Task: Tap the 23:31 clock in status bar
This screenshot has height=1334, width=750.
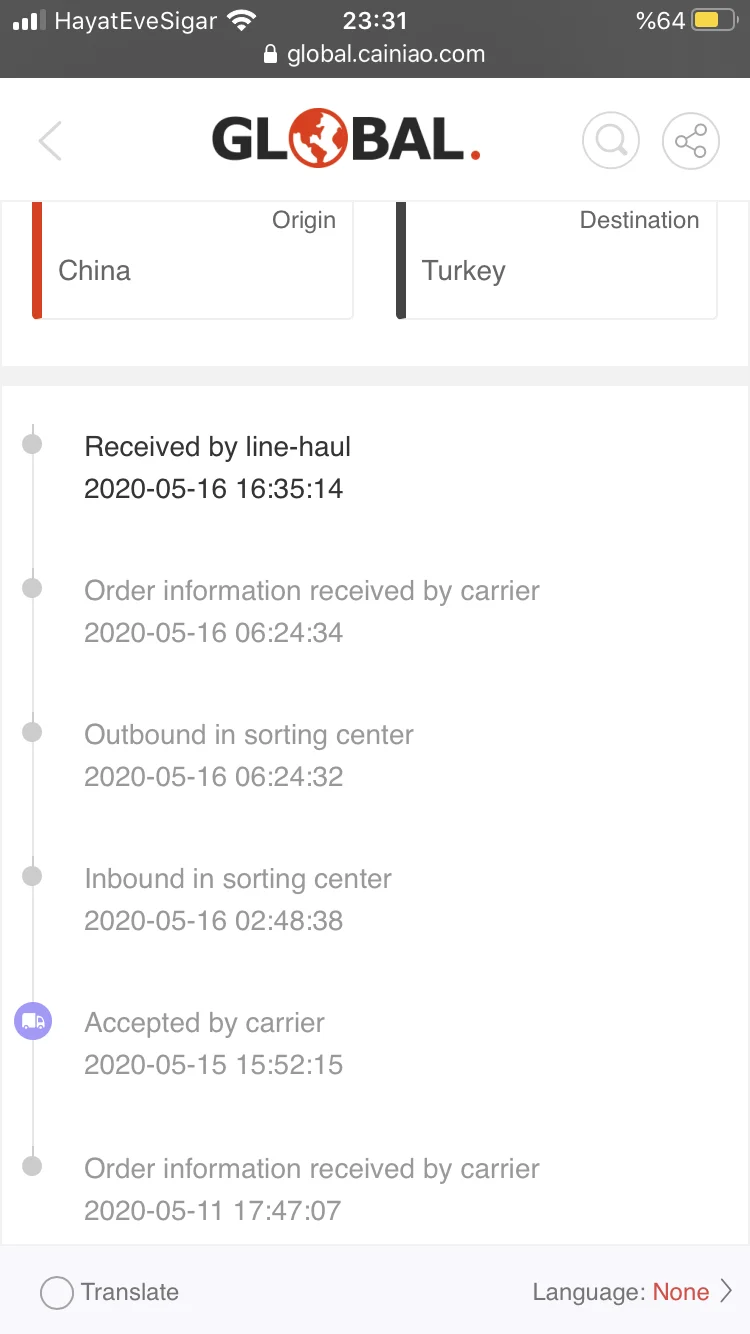Action: (x=375, y=20)
